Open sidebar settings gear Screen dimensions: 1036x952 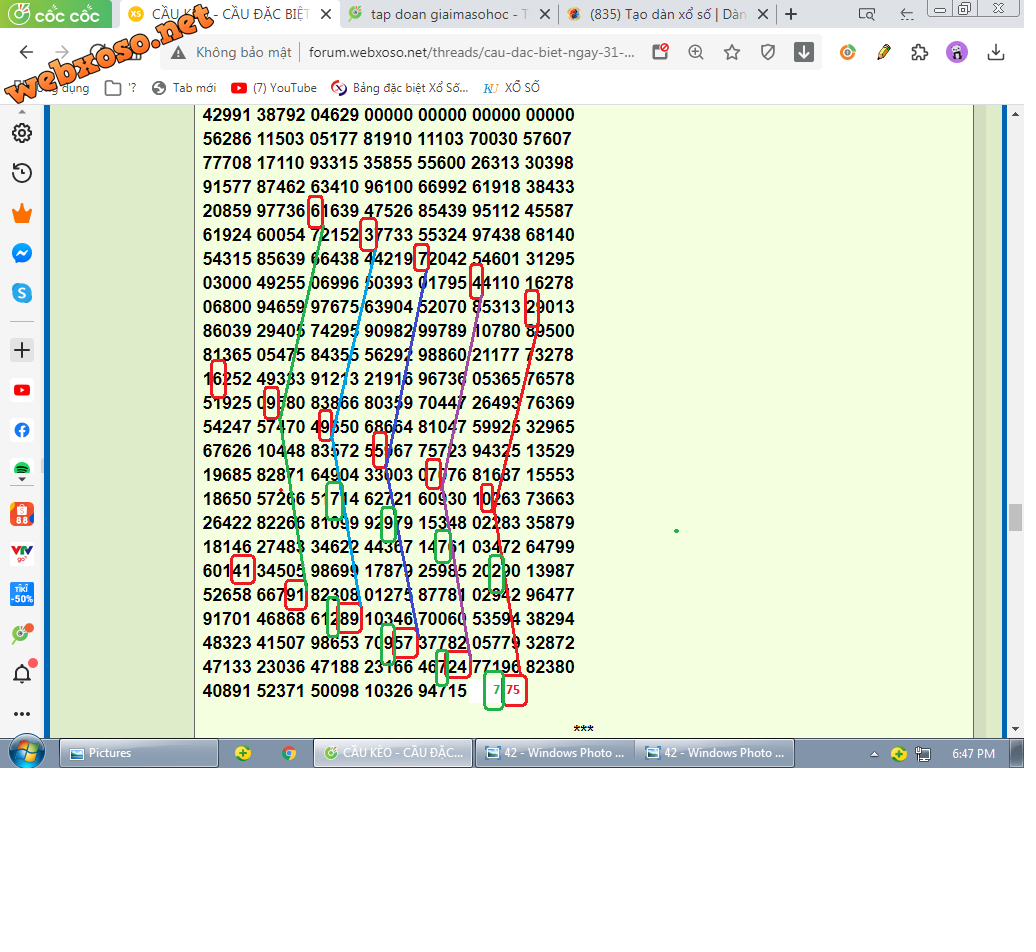tap(22, 133)
